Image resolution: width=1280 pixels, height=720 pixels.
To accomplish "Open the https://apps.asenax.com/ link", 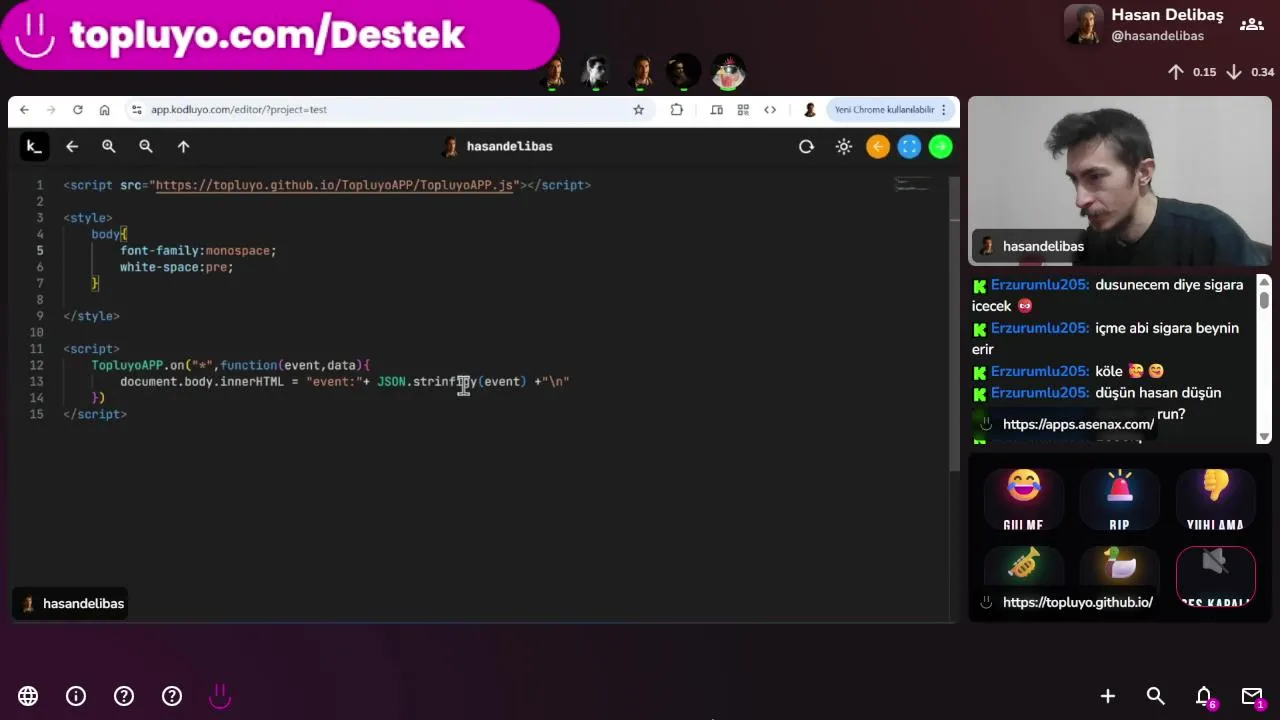I will pos(1078,424).
